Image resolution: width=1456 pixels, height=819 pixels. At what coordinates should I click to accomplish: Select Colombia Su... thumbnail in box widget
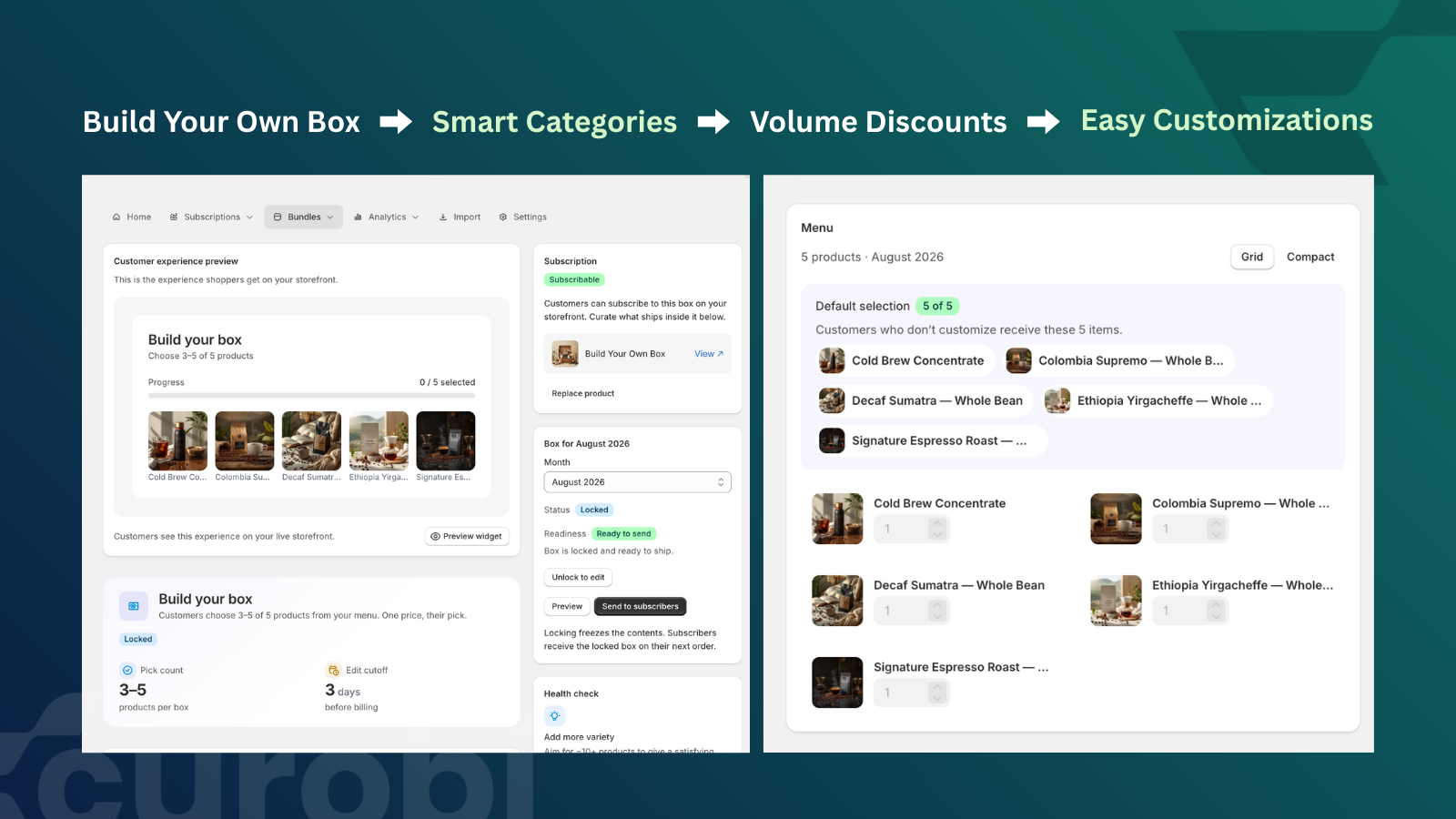coord(245,441)
